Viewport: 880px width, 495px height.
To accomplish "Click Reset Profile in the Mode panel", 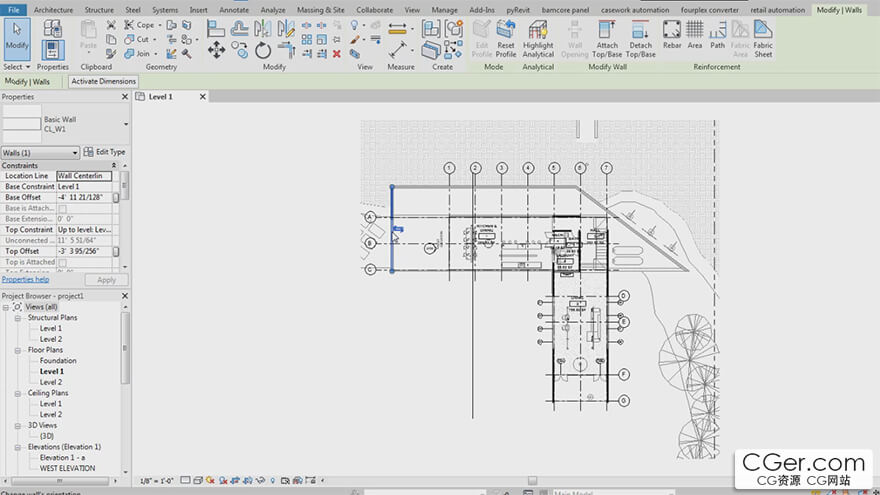I will [x=506, y=38].
